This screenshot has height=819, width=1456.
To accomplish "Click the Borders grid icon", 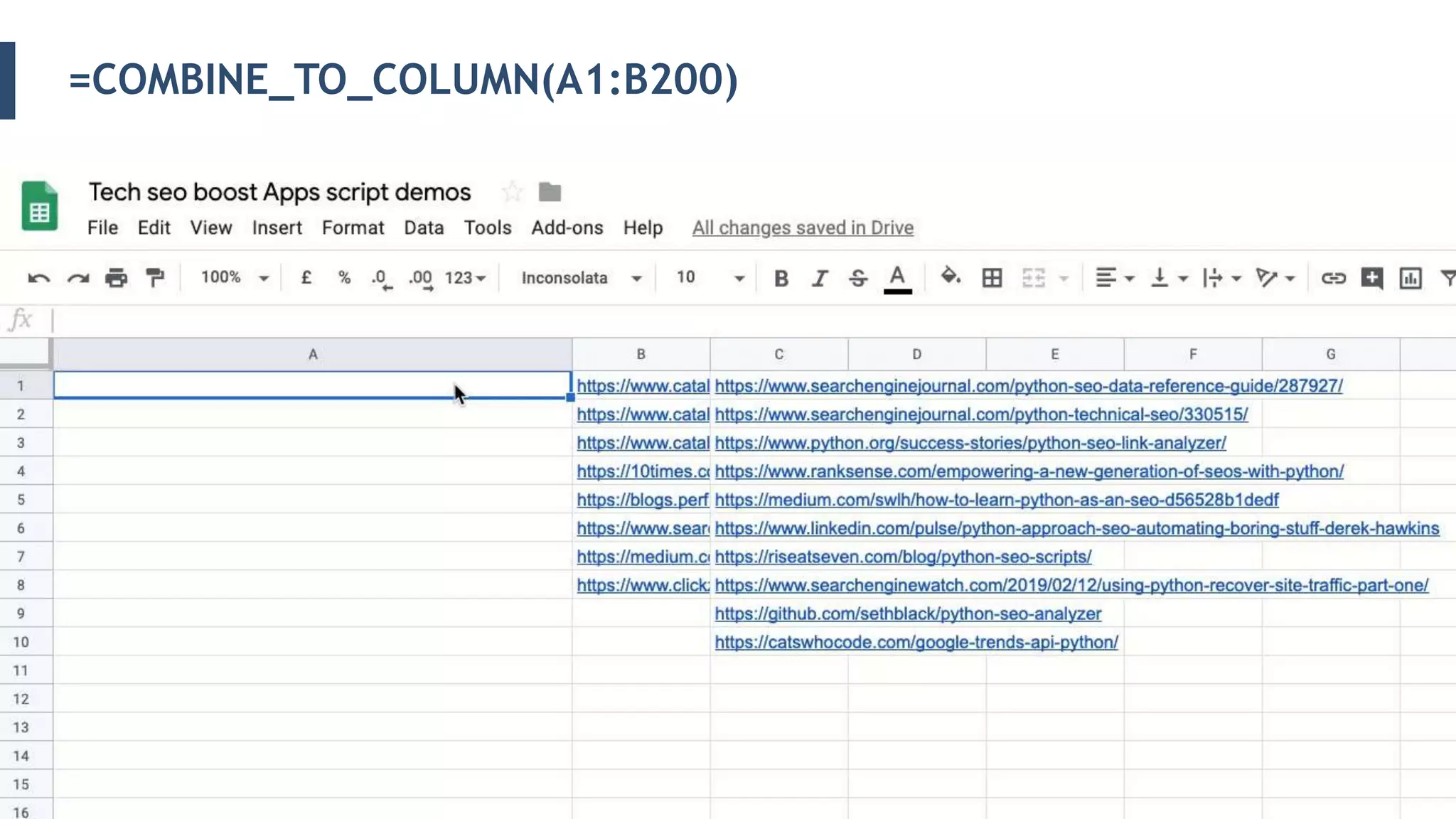I will pos(992,278).
